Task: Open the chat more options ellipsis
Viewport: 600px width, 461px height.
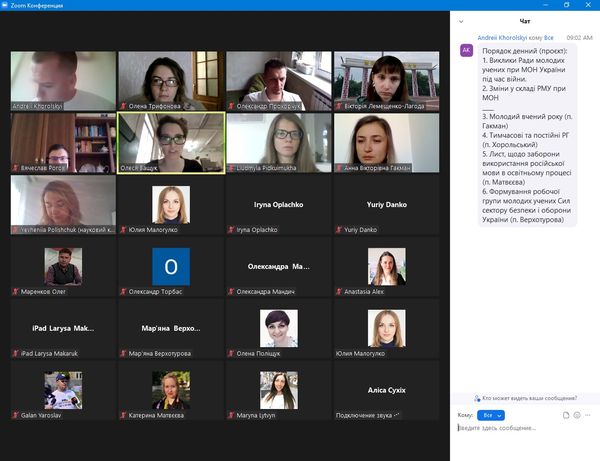Action: 587,414
